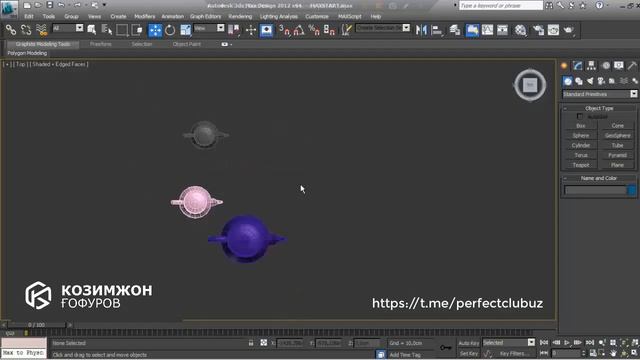This screenshot has height=360, width=640.
Task: Click the Sphere primitive button
Action: pos(581,136)
